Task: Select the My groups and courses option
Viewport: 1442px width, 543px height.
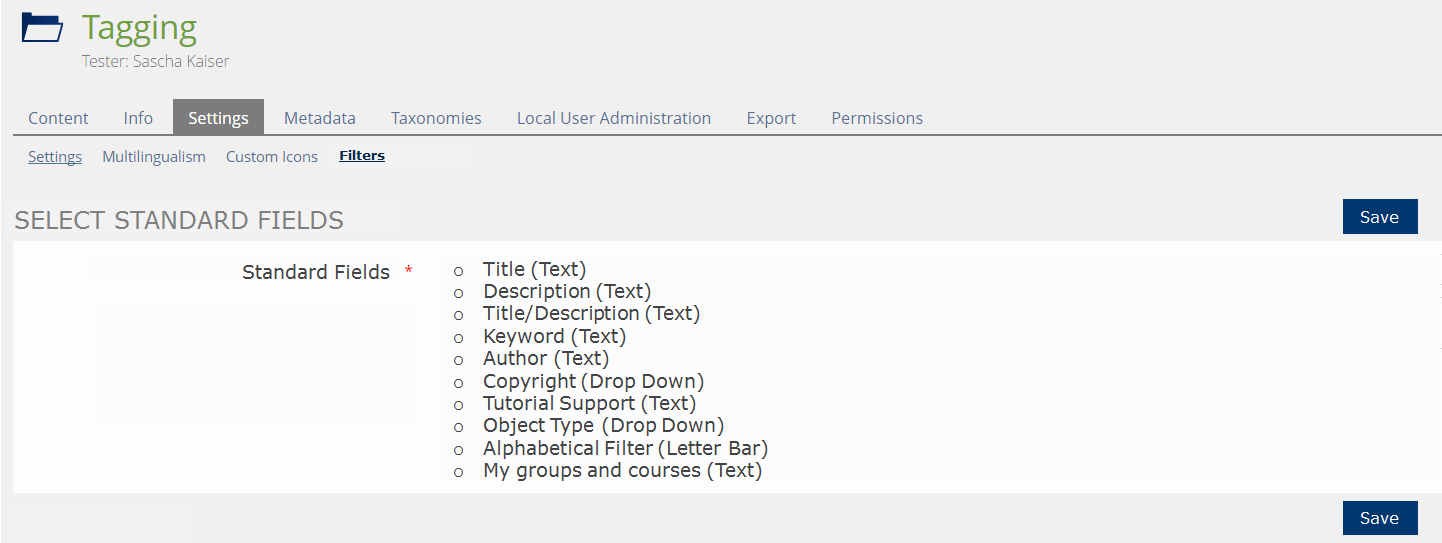Action: point(459,472)
